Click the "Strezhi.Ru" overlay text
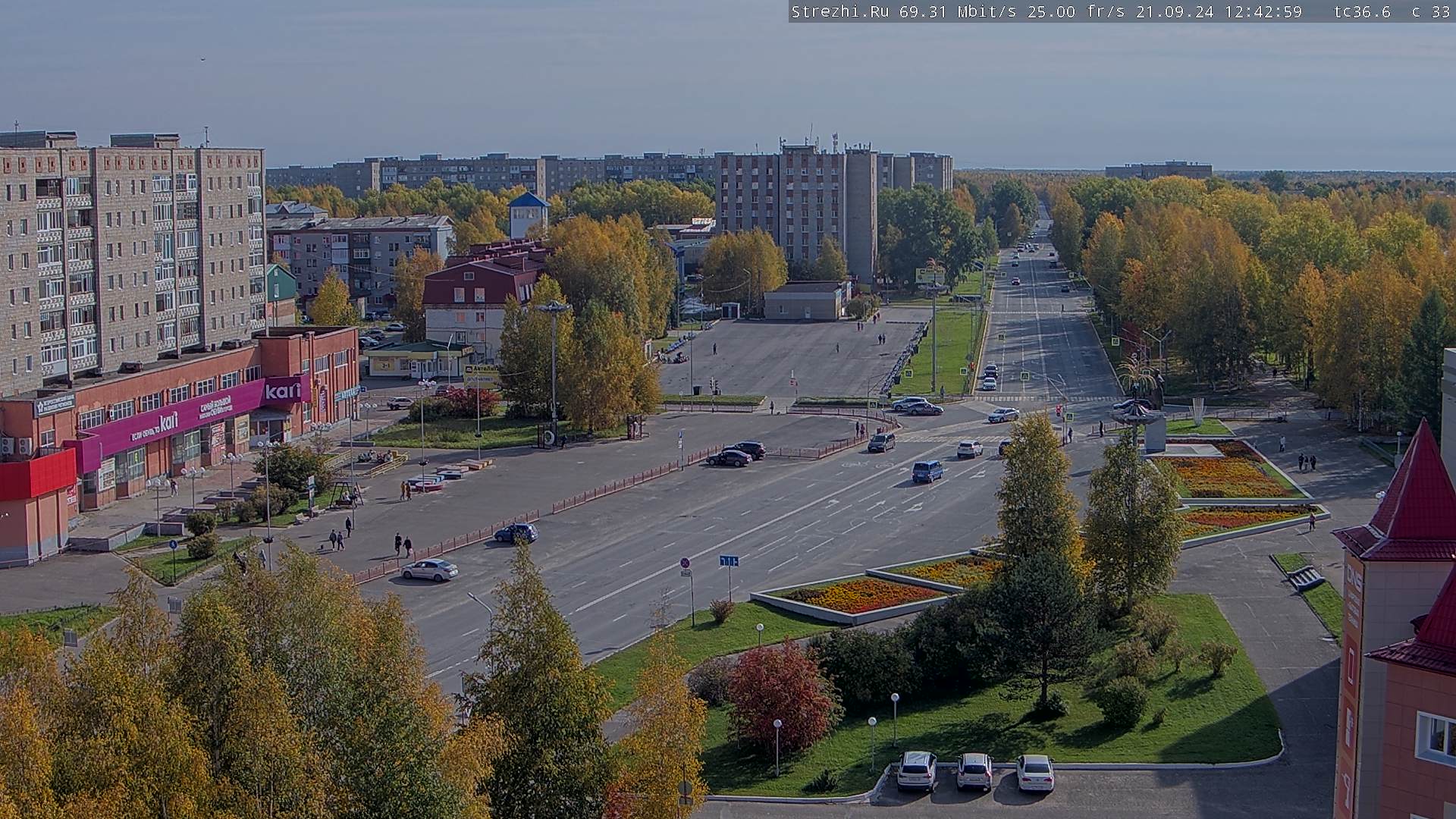Image resolution: width=1456 pixels, height=819 pixels. [x=842, y=11]
